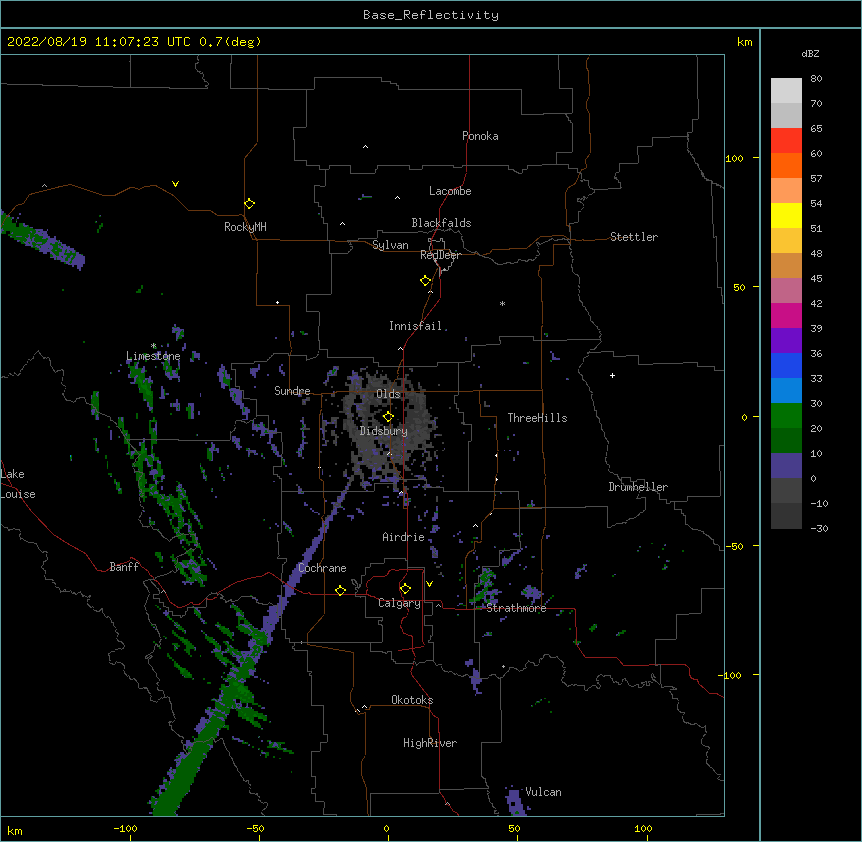Pick the orange legend swatch below 60
This screenshot has height=842, width=862.
click(786, 165)
